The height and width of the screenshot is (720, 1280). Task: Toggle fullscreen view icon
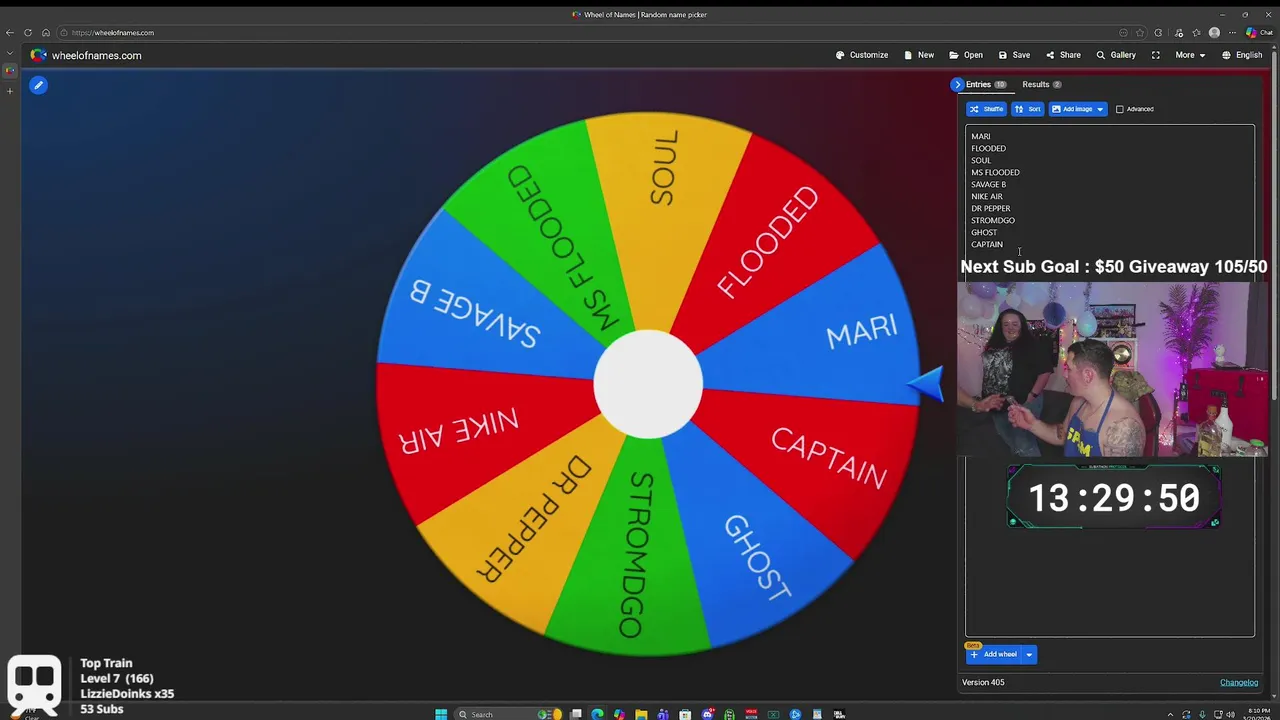[1156, 55]
